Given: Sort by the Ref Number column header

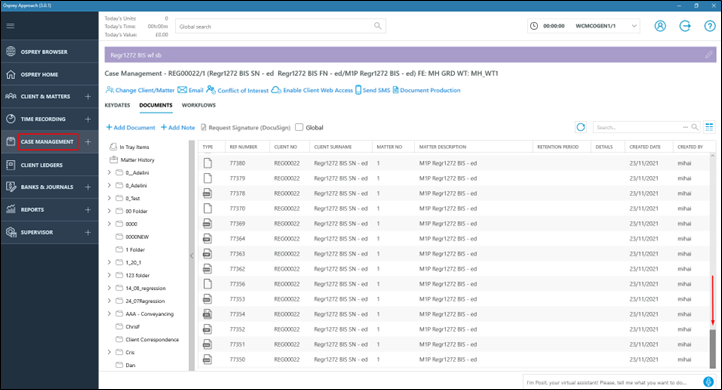Looking at the screenshot, I should pos(244,147).
